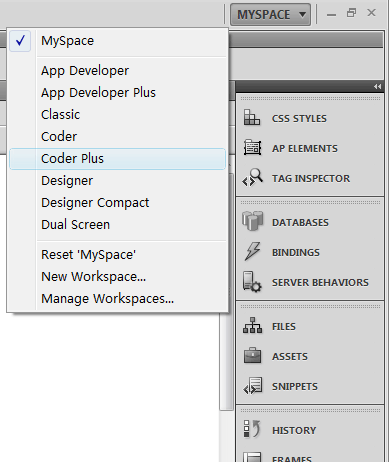The height and width of the screenshot is (462, 389).
Task: Close the application window
Action: (371, 13)
